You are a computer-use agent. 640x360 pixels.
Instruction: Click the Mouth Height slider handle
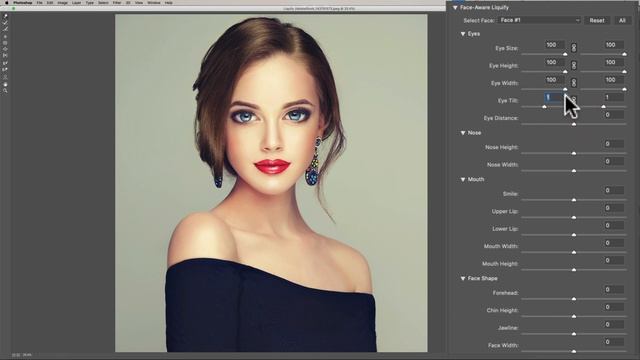(x=574, y=270)
